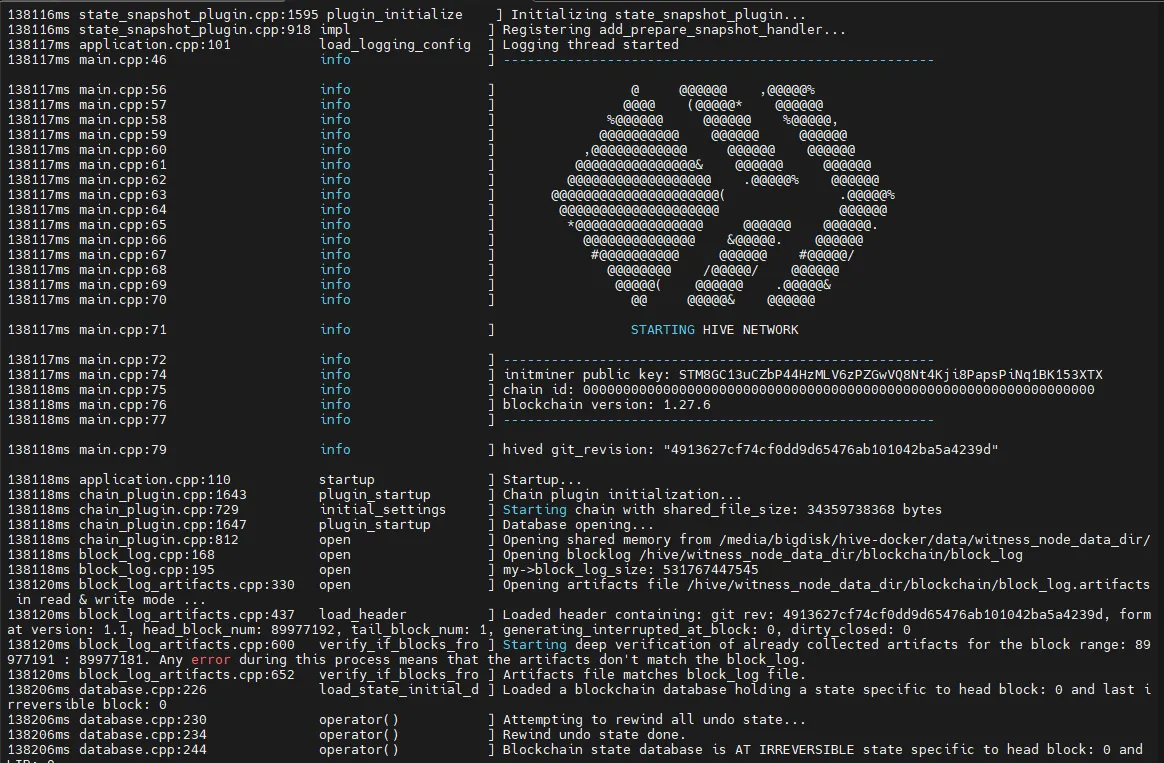Click 'Artifacts file matches block_log file.' text
Viewport: 1164px width, 763px height.
point(654,675)
